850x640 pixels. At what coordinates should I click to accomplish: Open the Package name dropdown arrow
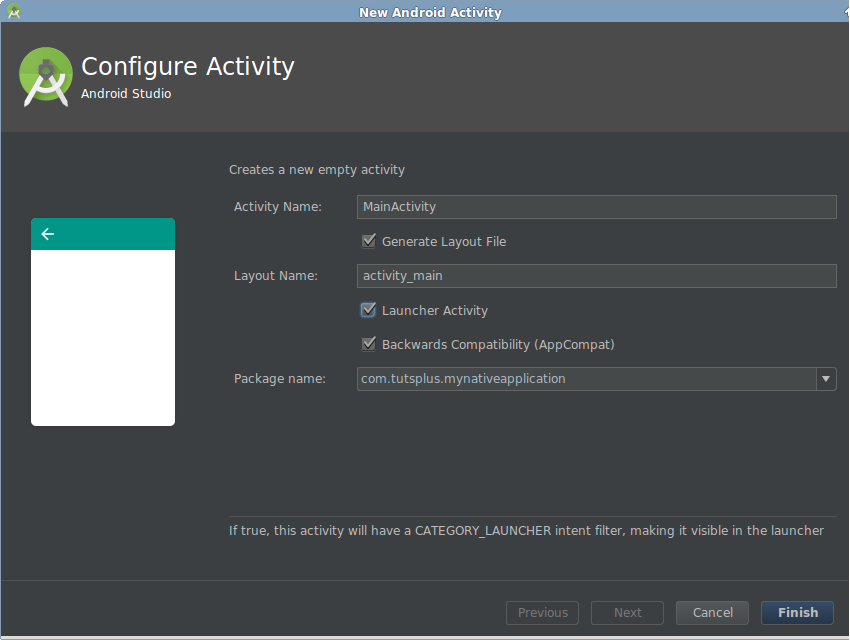826,379
